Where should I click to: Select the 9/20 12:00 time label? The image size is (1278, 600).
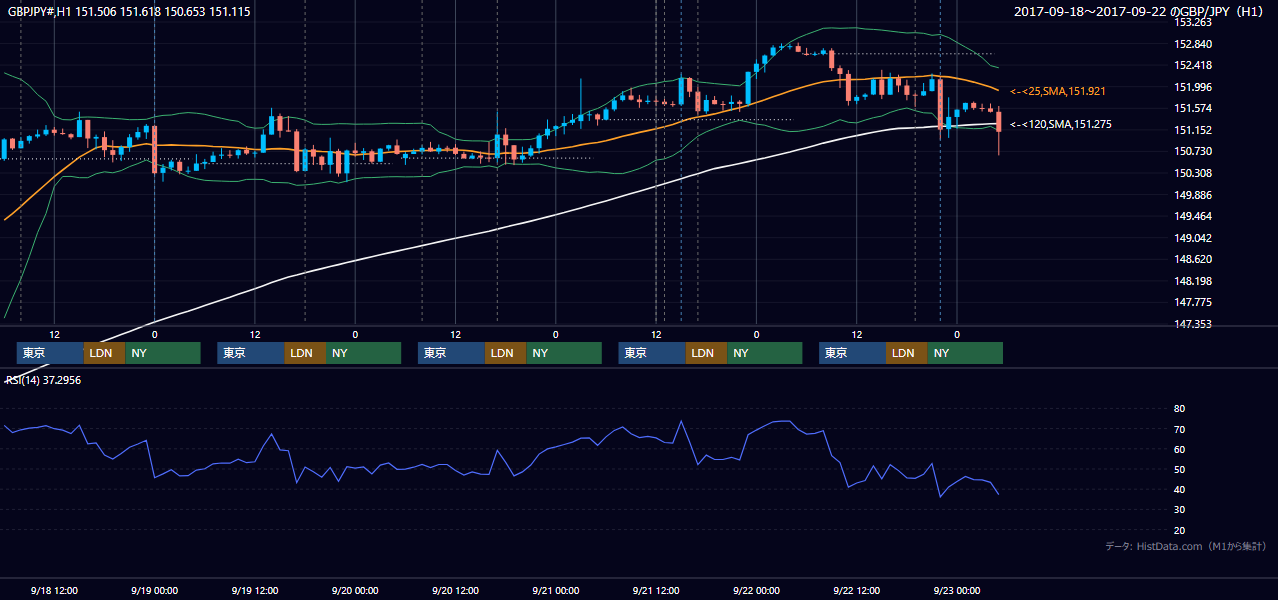[455, 591]
